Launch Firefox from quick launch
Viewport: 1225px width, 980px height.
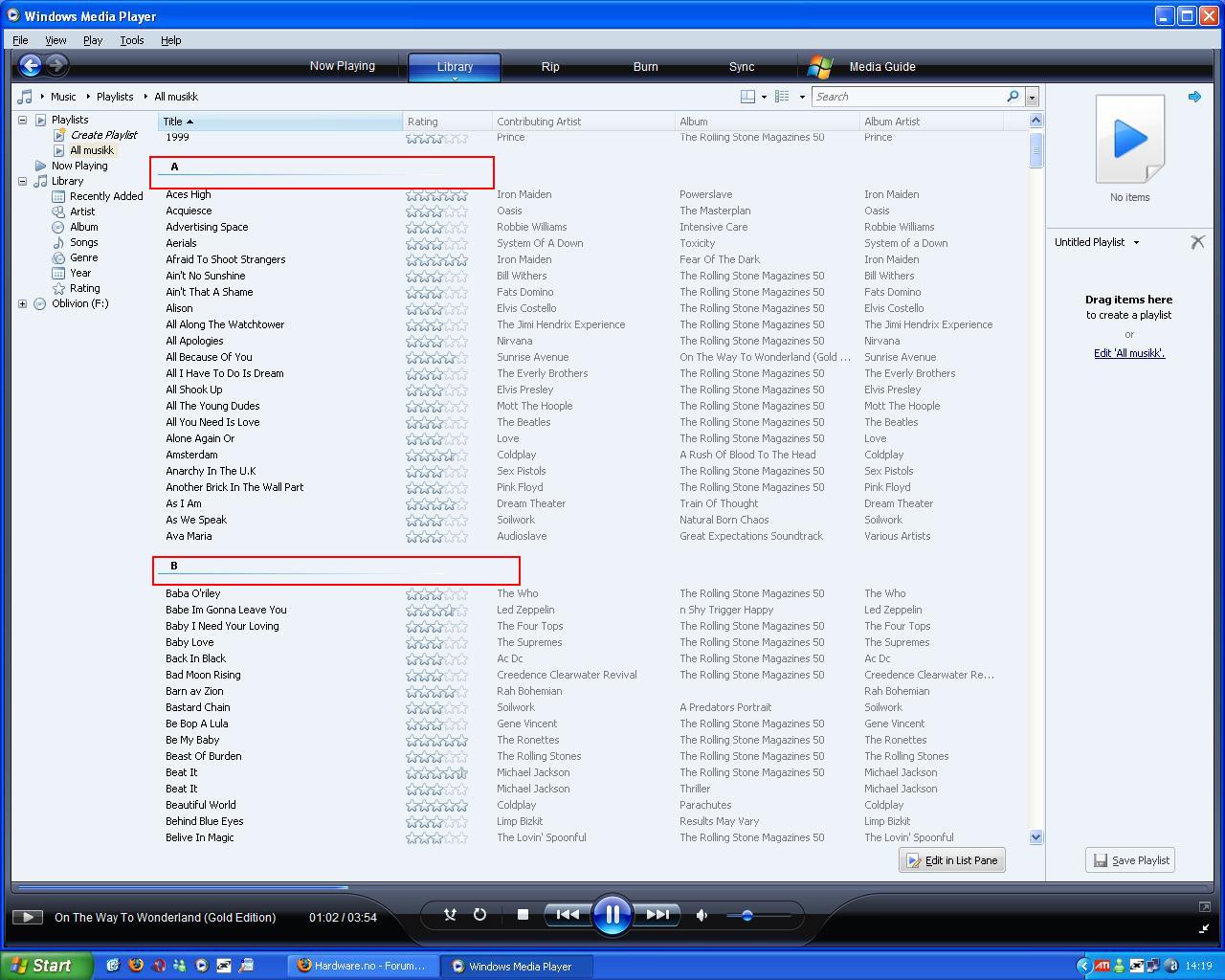(136, 966)
